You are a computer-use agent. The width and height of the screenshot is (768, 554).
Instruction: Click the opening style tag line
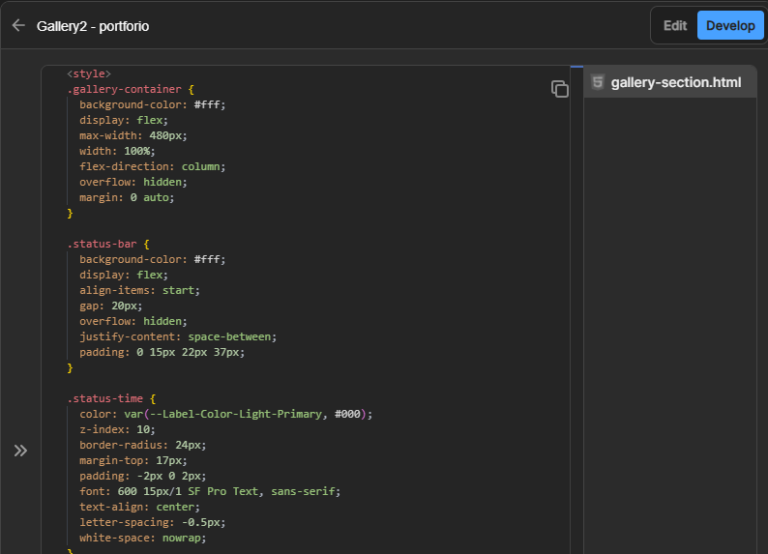tap(88, 74)
